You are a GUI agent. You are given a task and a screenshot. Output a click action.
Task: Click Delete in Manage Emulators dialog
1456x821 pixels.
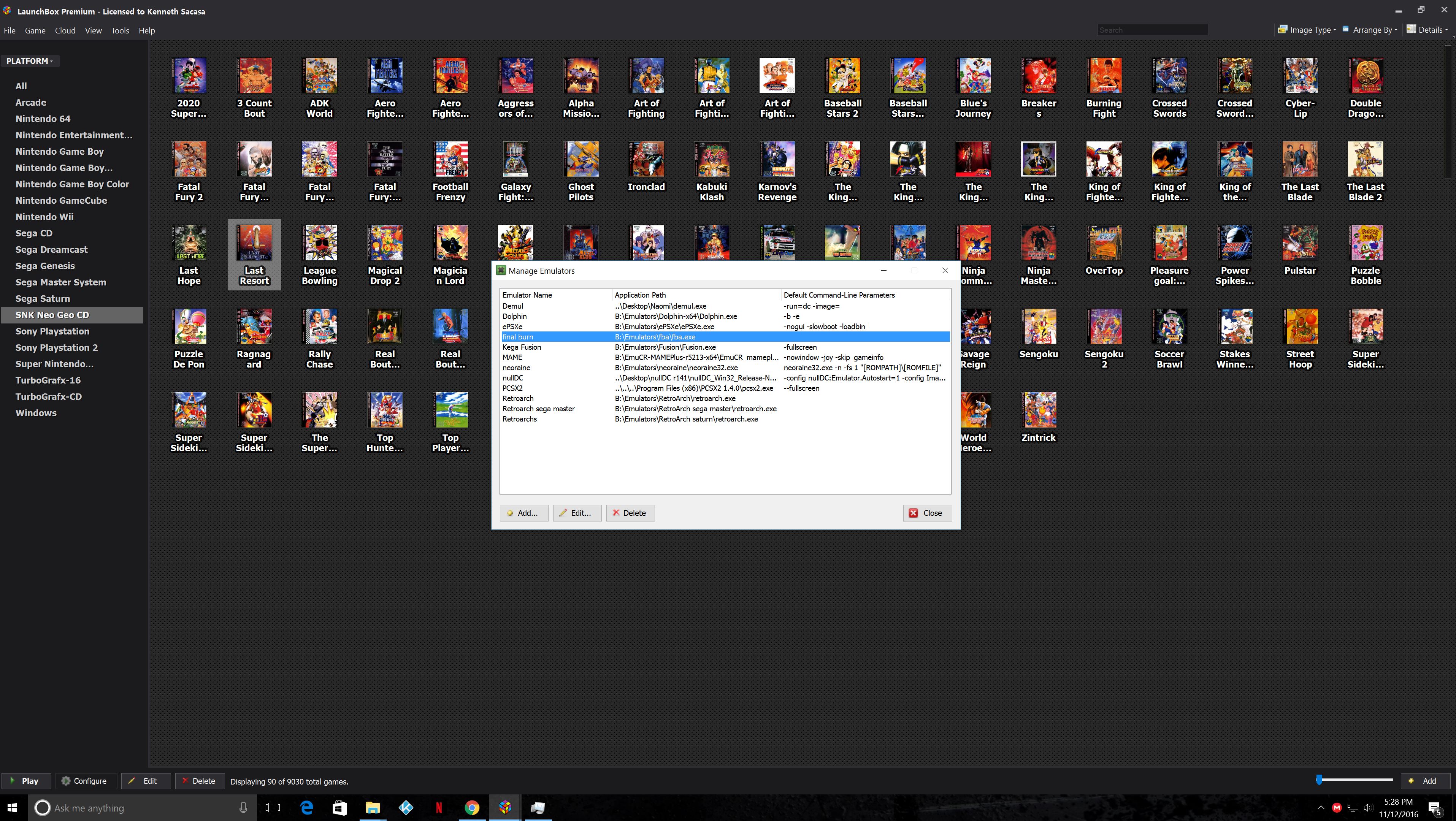coord(630,513)
